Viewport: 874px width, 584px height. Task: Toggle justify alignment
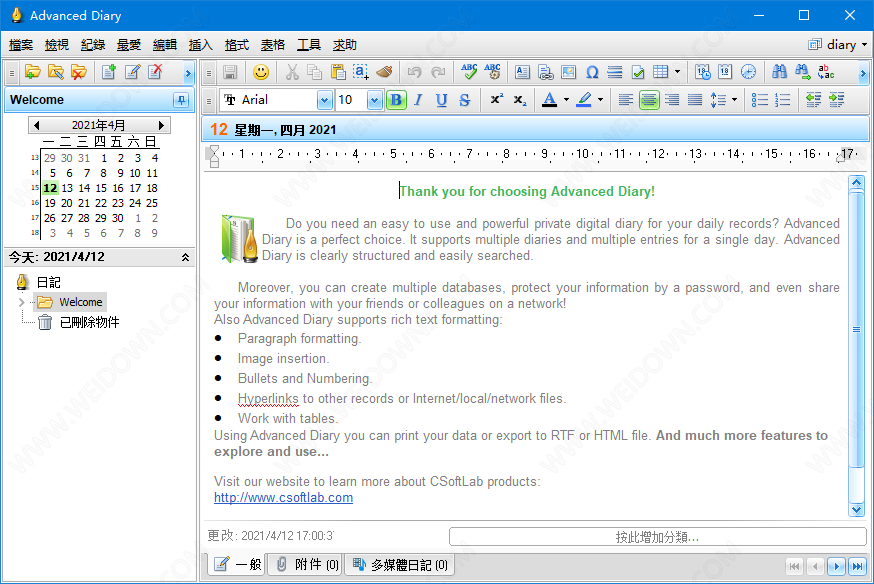click(x=695, y=100)
